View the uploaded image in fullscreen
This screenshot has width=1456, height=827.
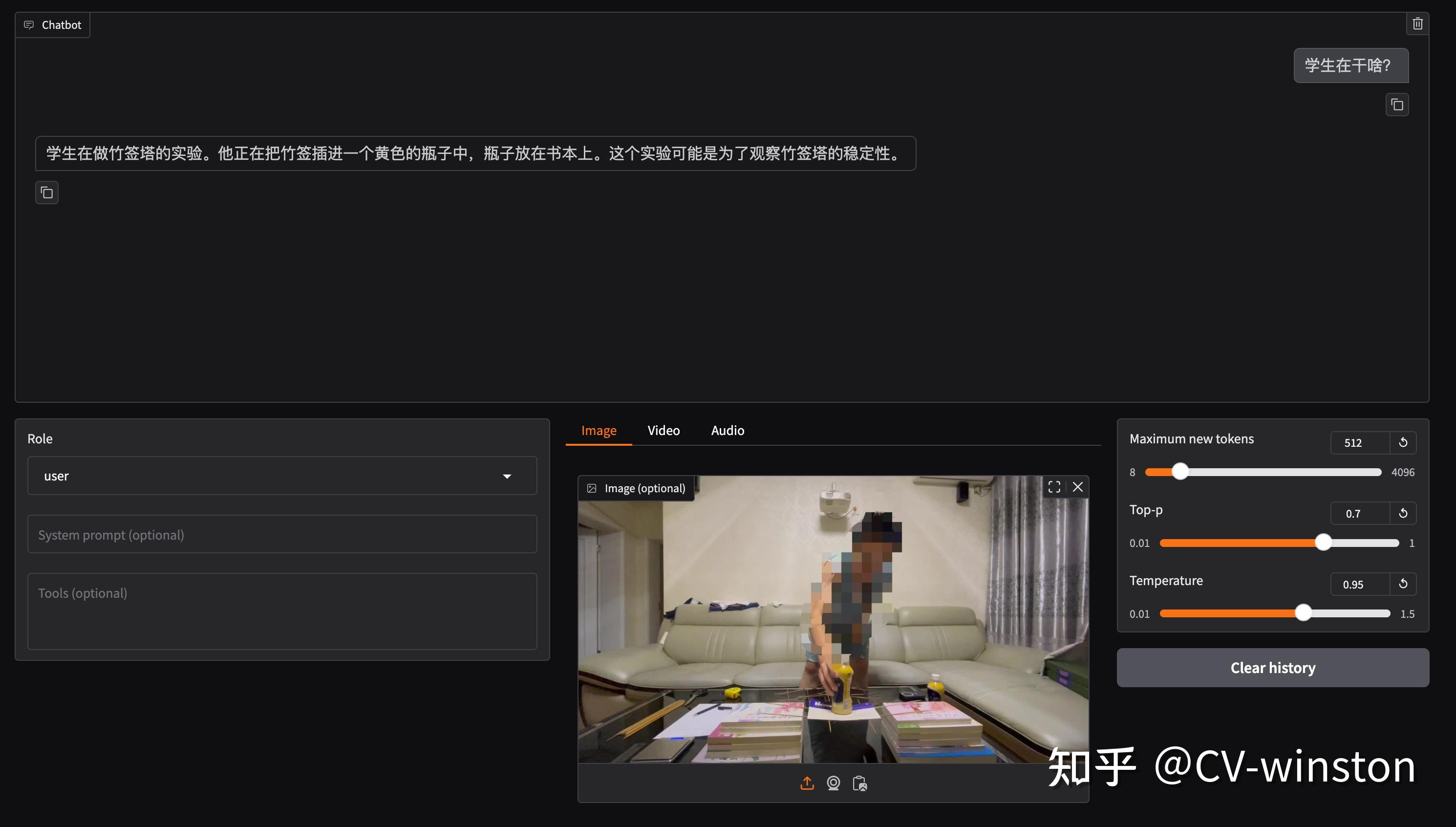[1054, 487]
